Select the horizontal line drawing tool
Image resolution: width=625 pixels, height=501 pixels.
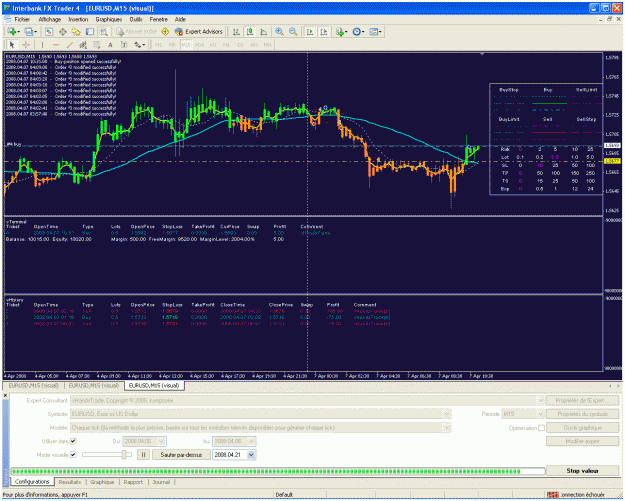(x=56, y=45)
